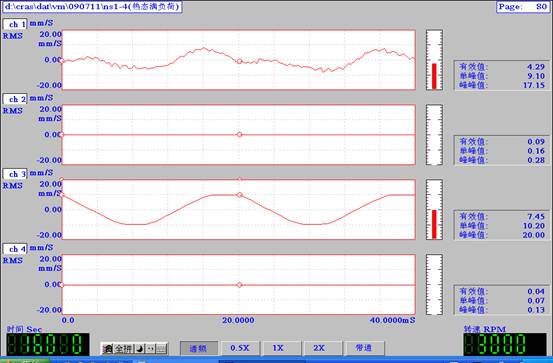Click the ch 1 waveform cursor marker
553x363 pixels.
(239, 61)
